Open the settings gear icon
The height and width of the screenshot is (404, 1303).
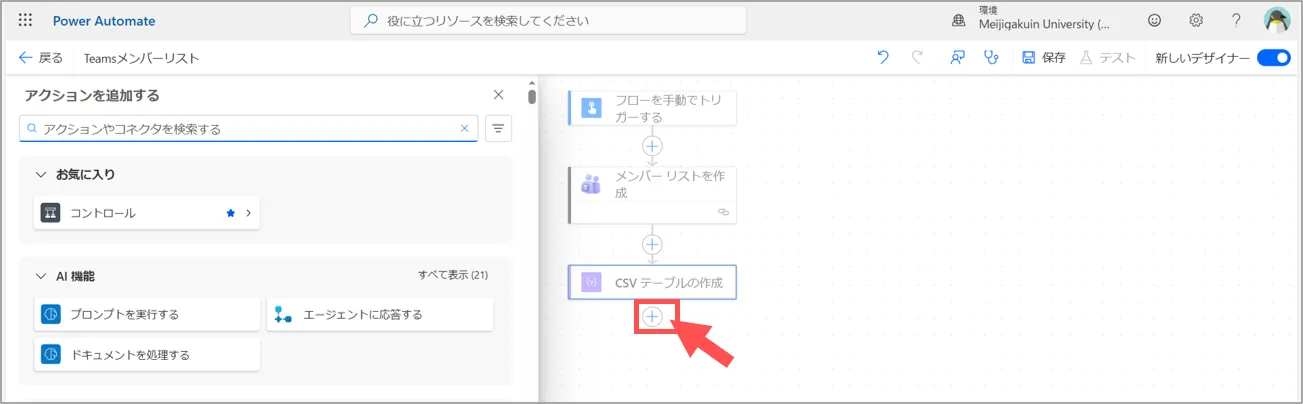point(1196,20)
